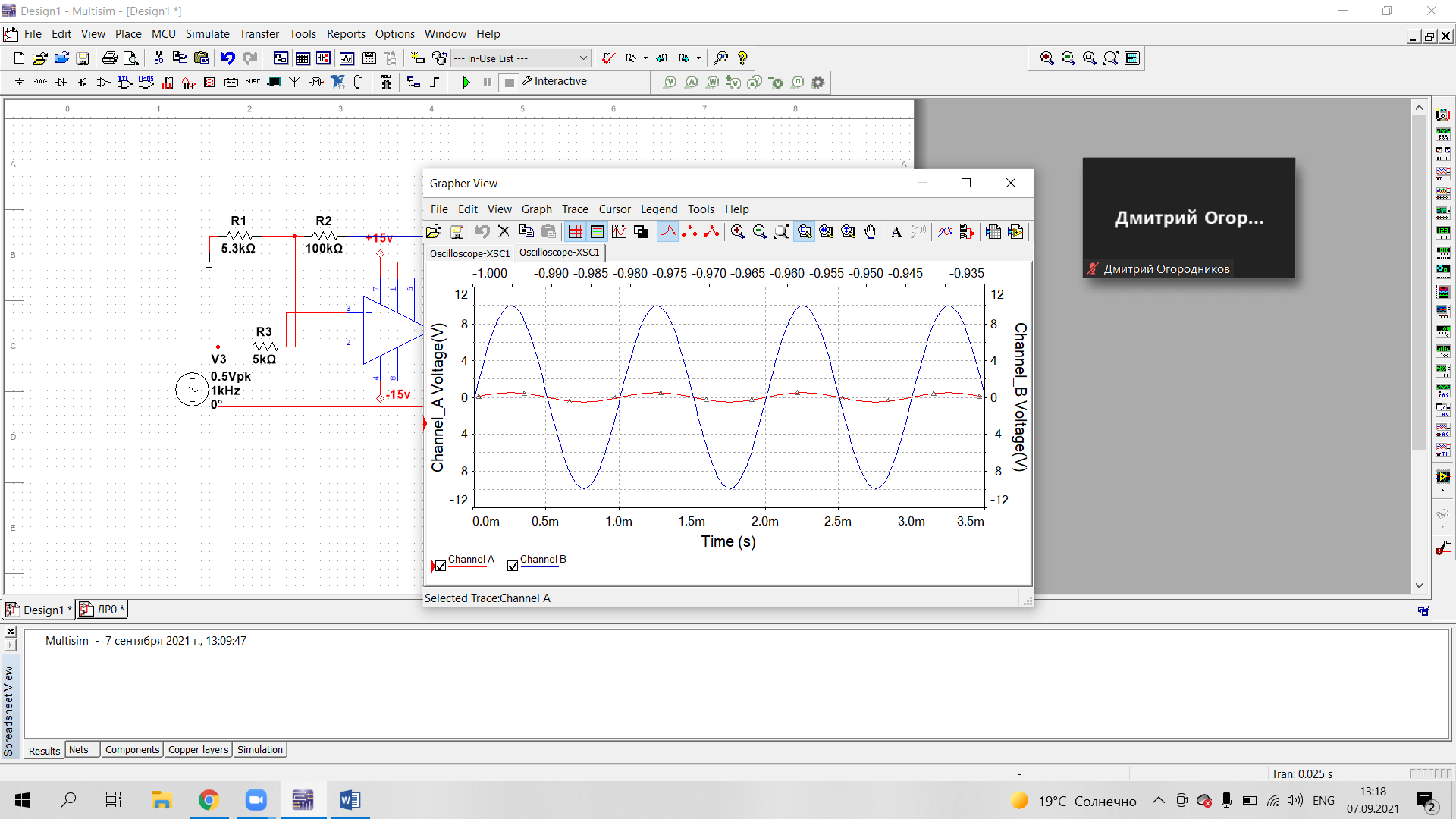Expand dropdown arrow beside back annotation icon
Screen dimensions: 1456x819
pos(645,58)
